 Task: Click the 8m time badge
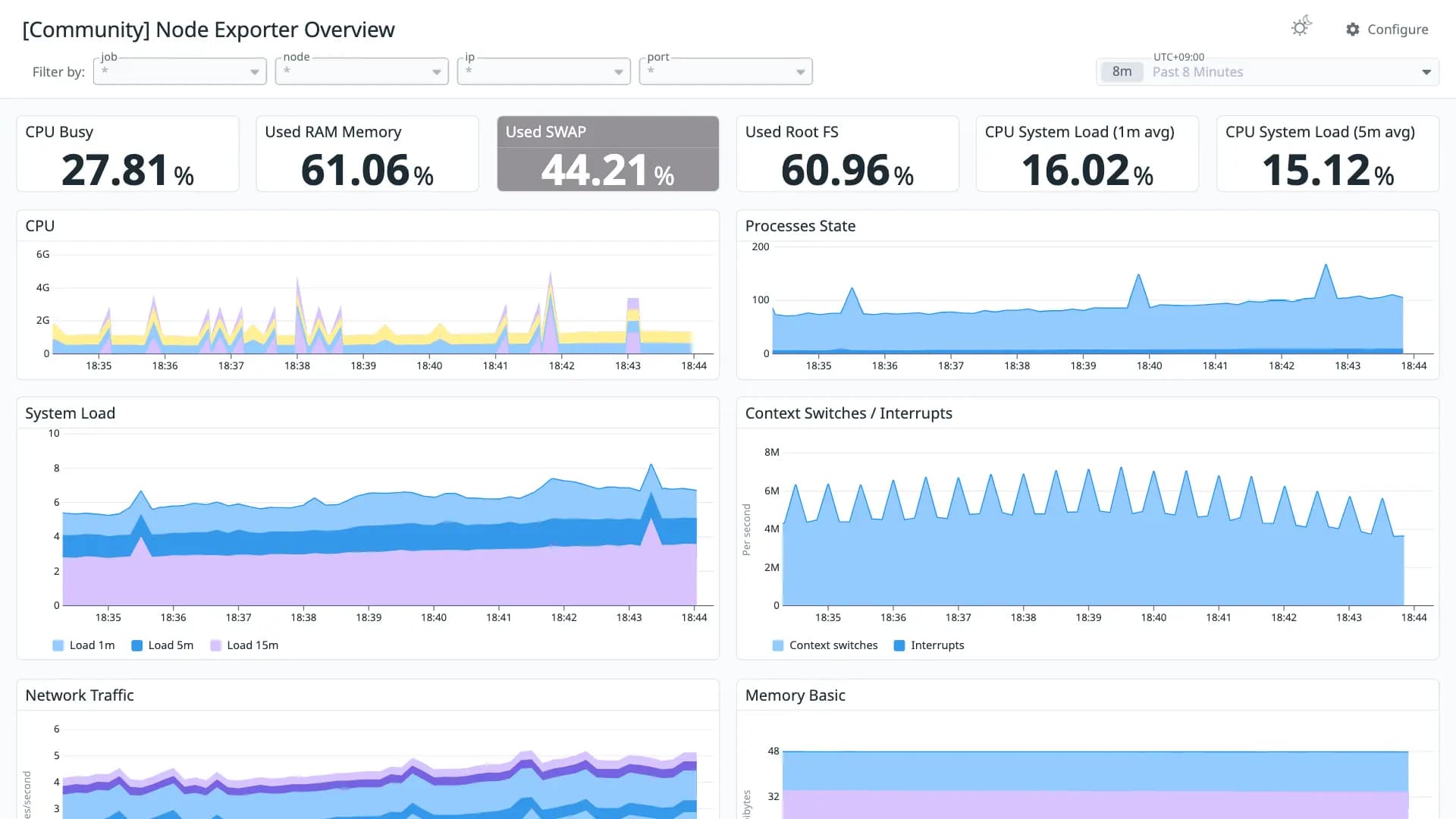point(1122,72)
